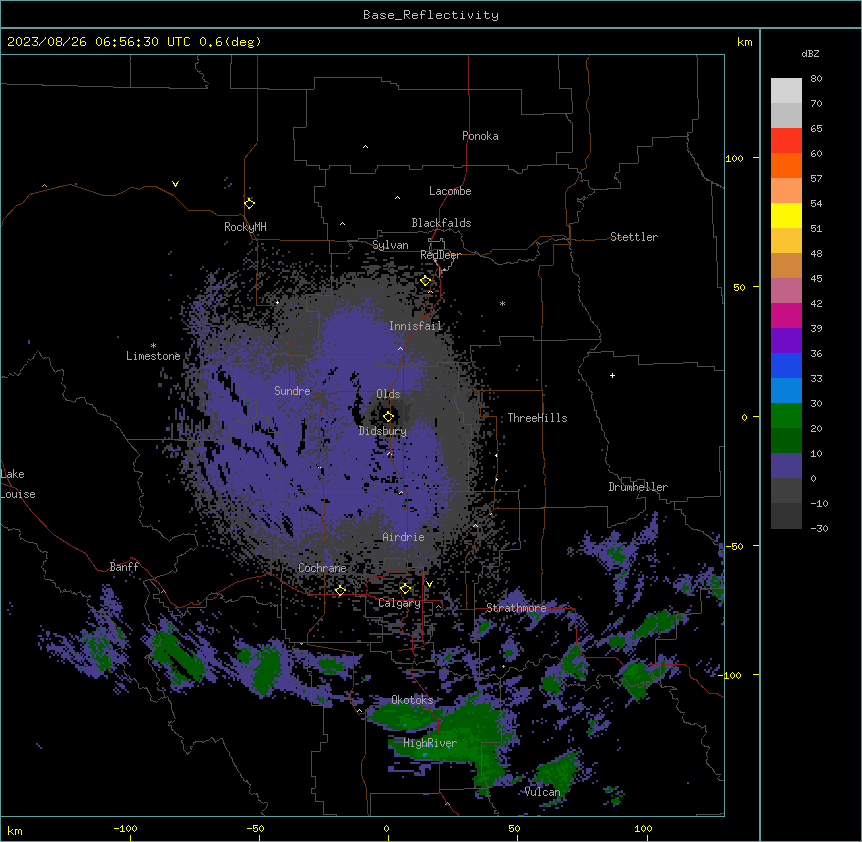
Task: Click the Drumheller city label
Action: pos(638,487)
